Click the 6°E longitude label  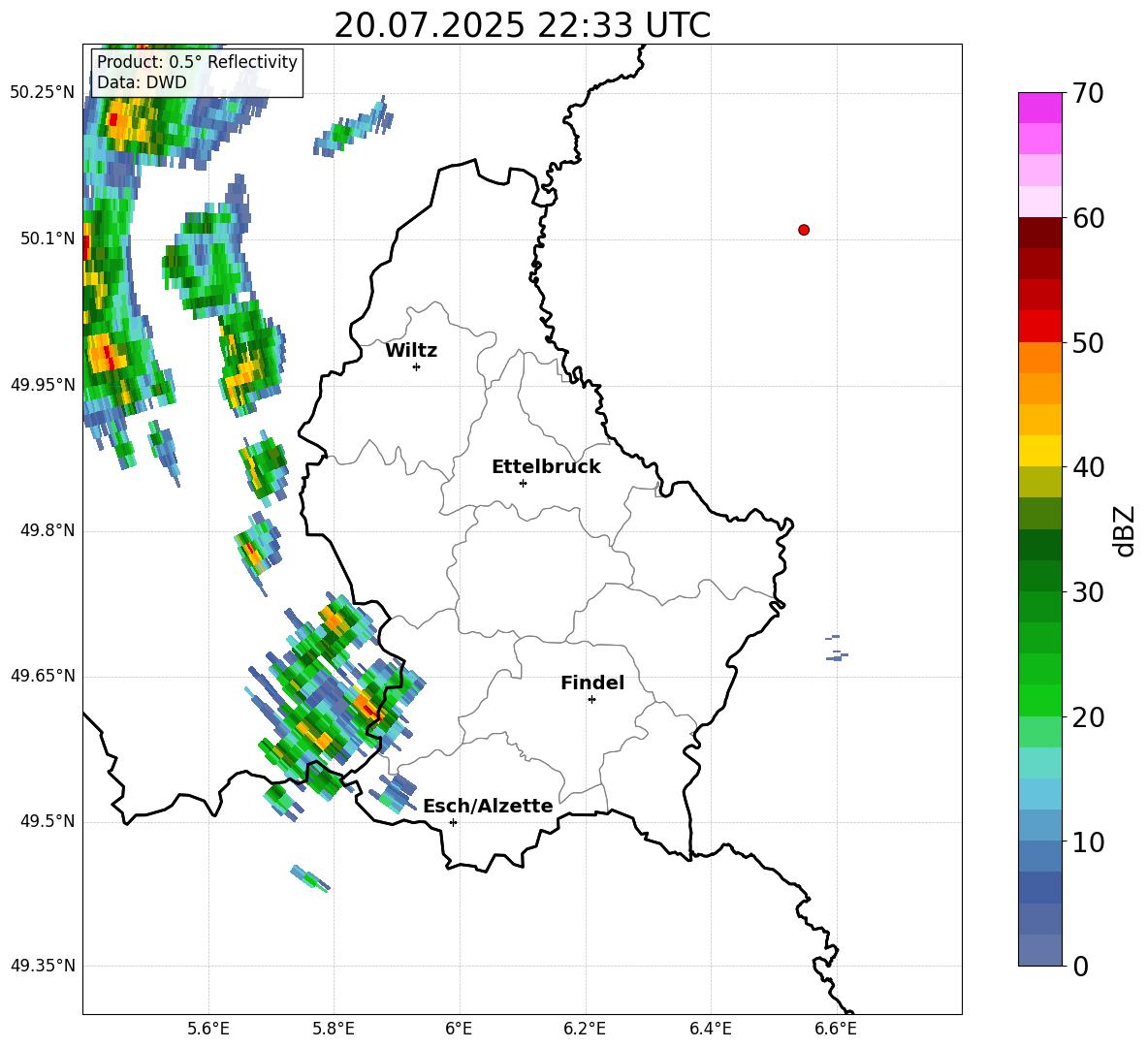[x=459, y=1029]
